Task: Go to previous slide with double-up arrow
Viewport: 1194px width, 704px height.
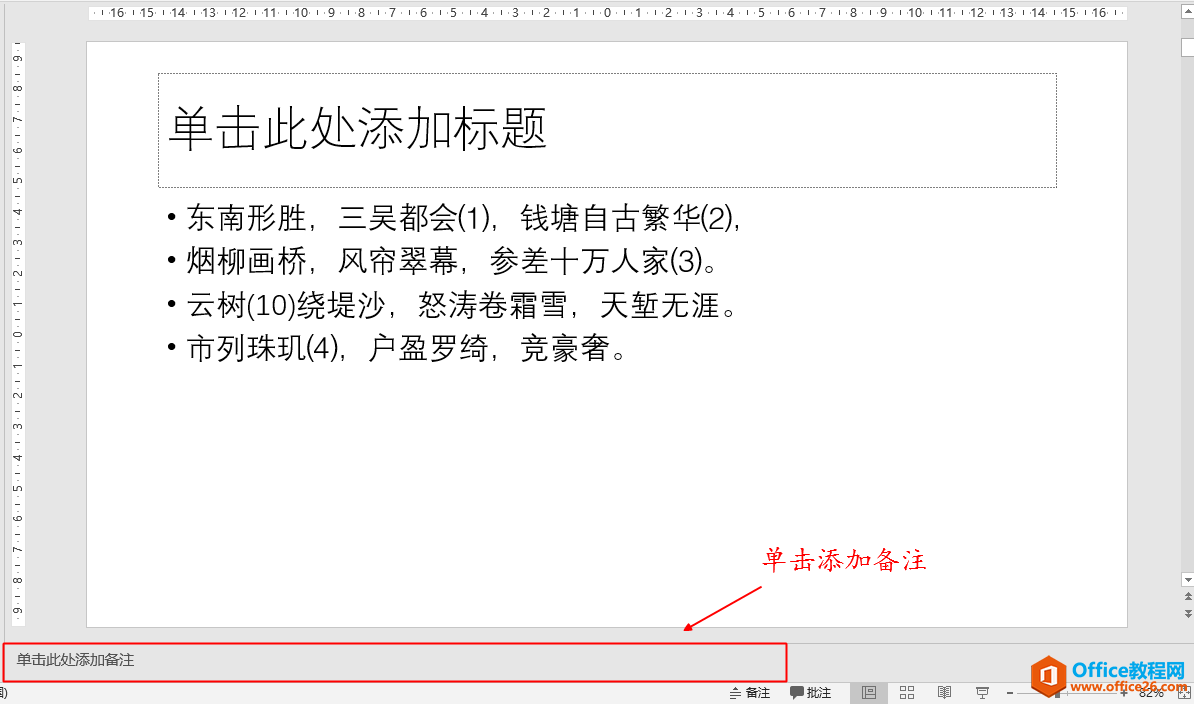Action: [x=1188, y=596]
